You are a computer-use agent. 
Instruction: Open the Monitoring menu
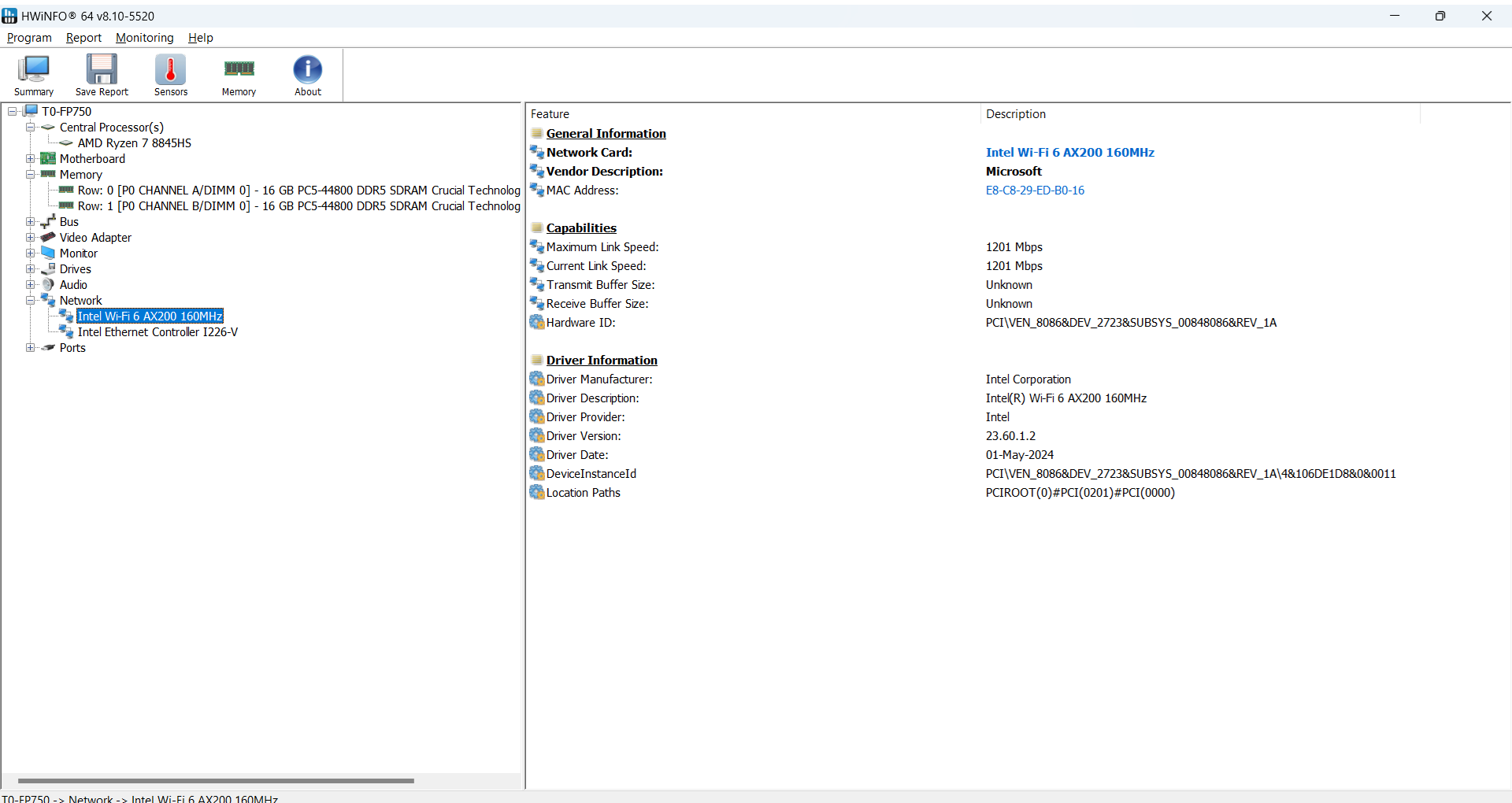(x=144, y=38)
